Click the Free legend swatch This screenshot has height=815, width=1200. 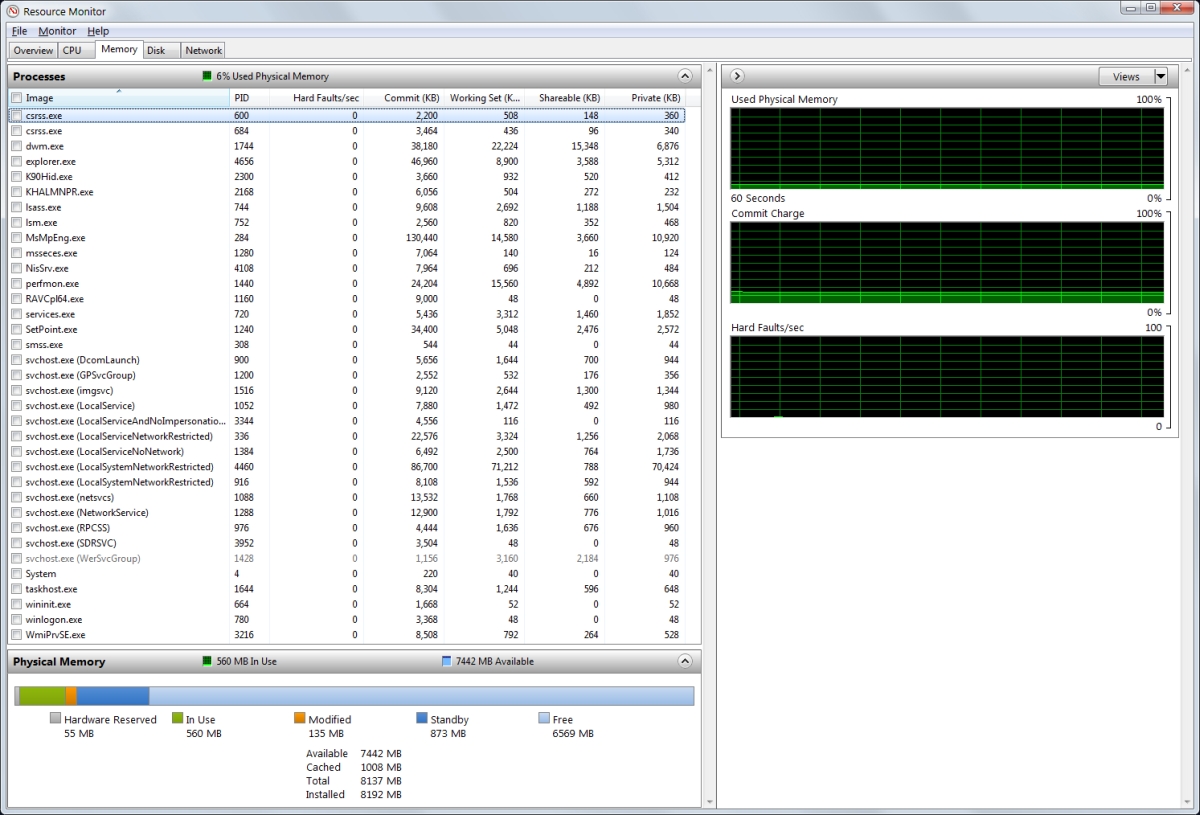(543, 718)
